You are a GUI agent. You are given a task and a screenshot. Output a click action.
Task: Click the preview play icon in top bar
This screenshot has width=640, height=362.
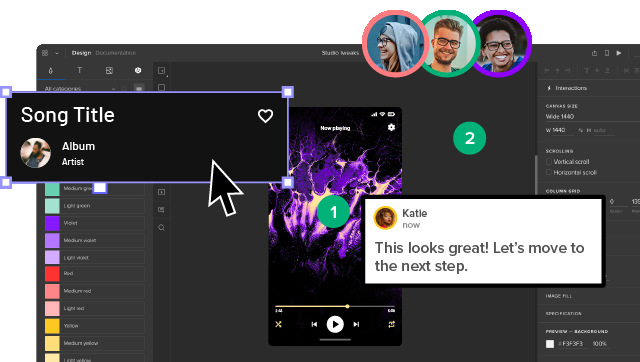[619, 53]
